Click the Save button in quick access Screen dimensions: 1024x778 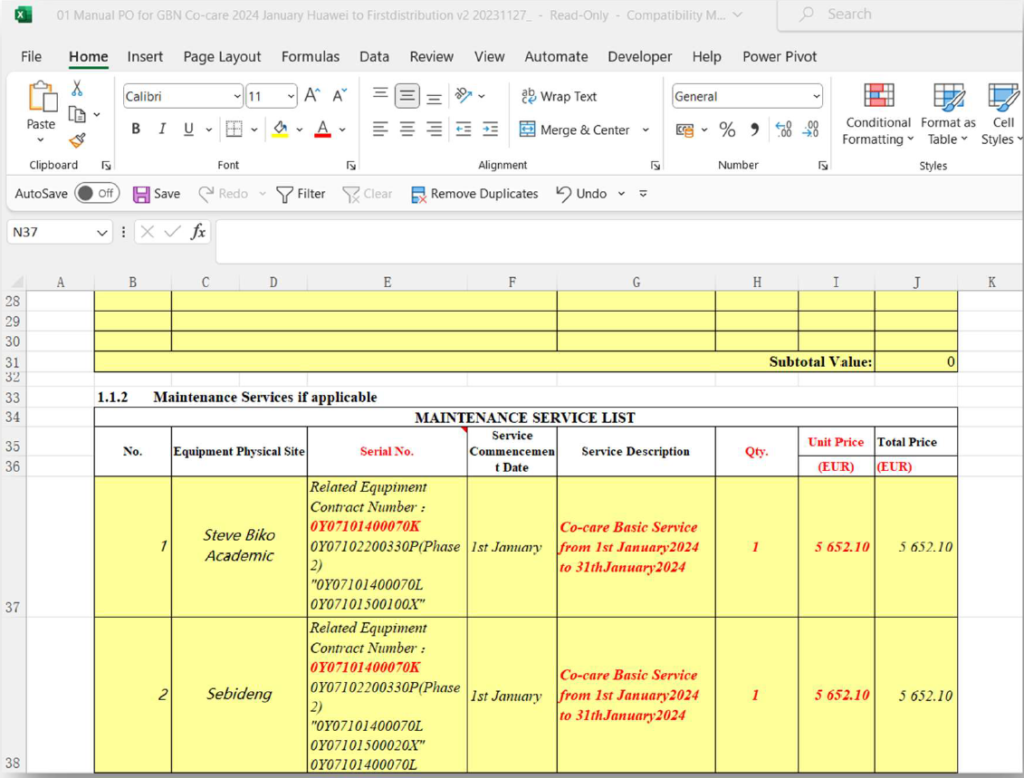pyautogui.click(x=157, y=193)
